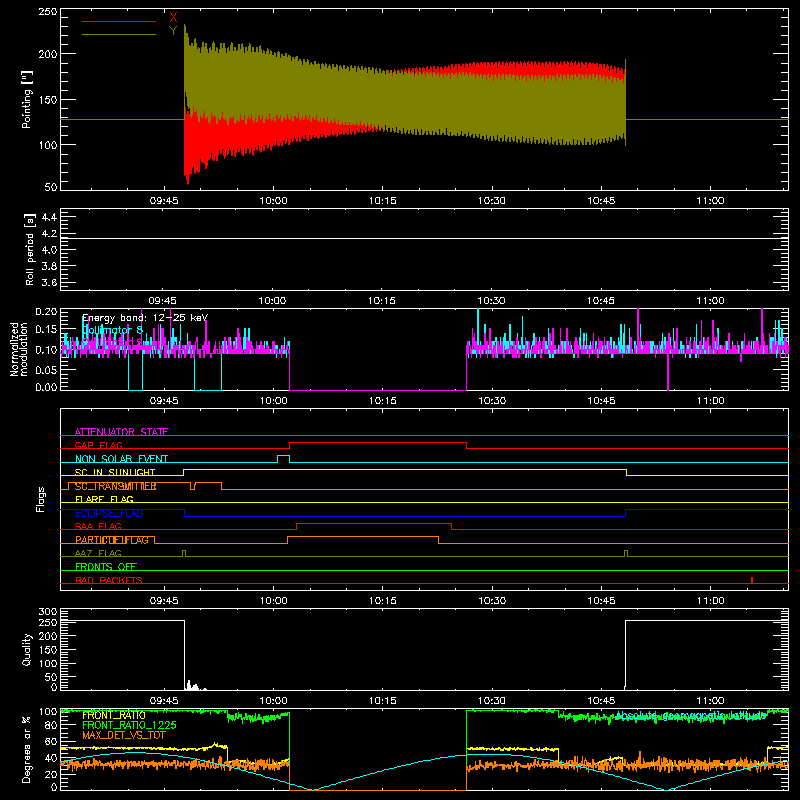The width and height of the screenshot is (800, 800).
Task: Click the GAP_FLAG label
Action: [x=98, y=445]
